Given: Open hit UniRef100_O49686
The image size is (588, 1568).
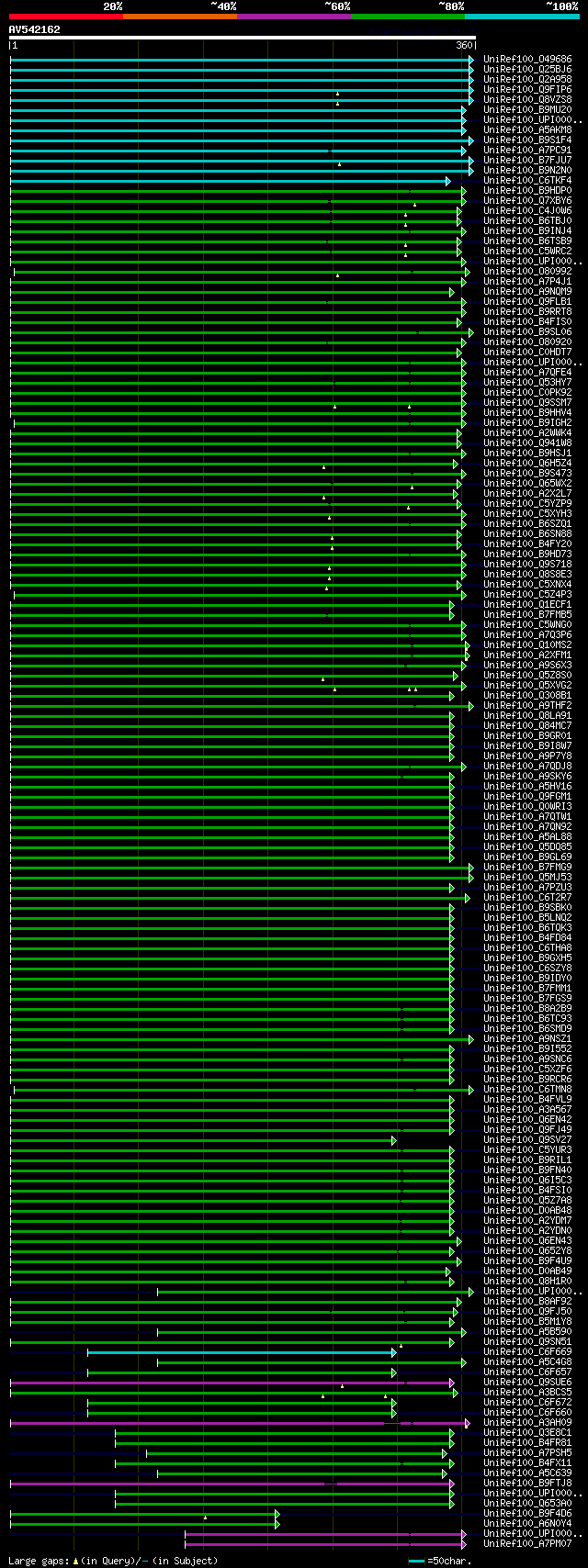Looking at the screenshot, I should click(527, 60).
